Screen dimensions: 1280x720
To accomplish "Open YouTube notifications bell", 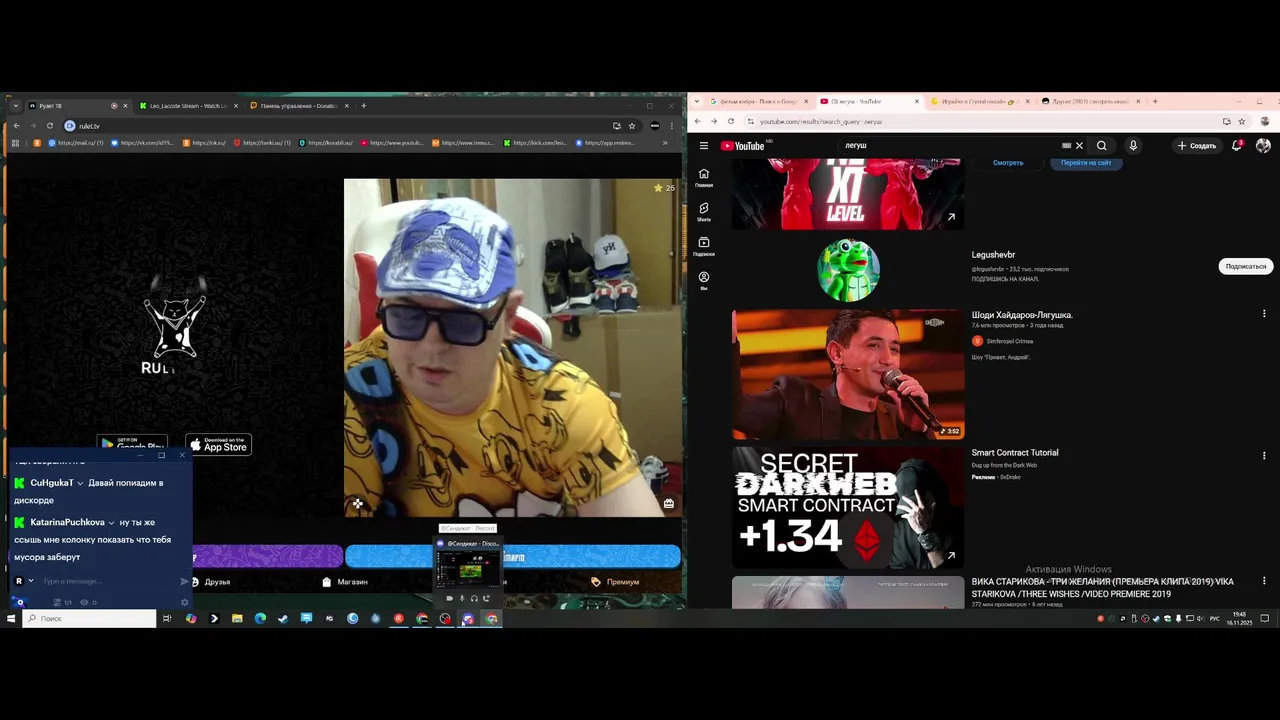I will pos(1237,146).
